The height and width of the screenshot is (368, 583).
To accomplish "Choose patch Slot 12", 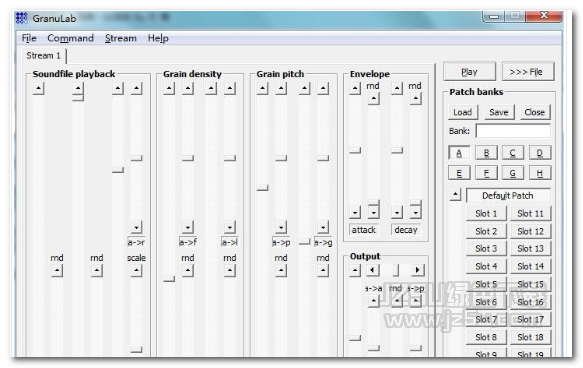I will click(531, 231).
